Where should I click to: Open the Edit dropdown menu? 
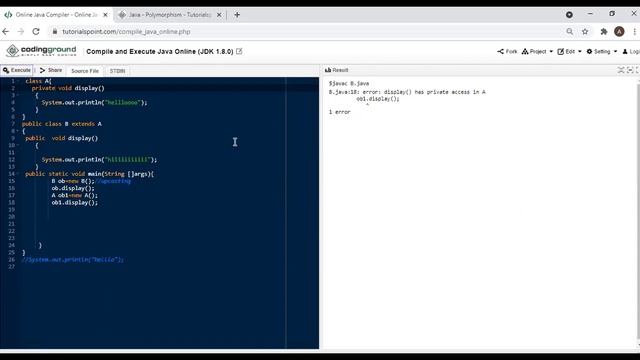point(569,51)
